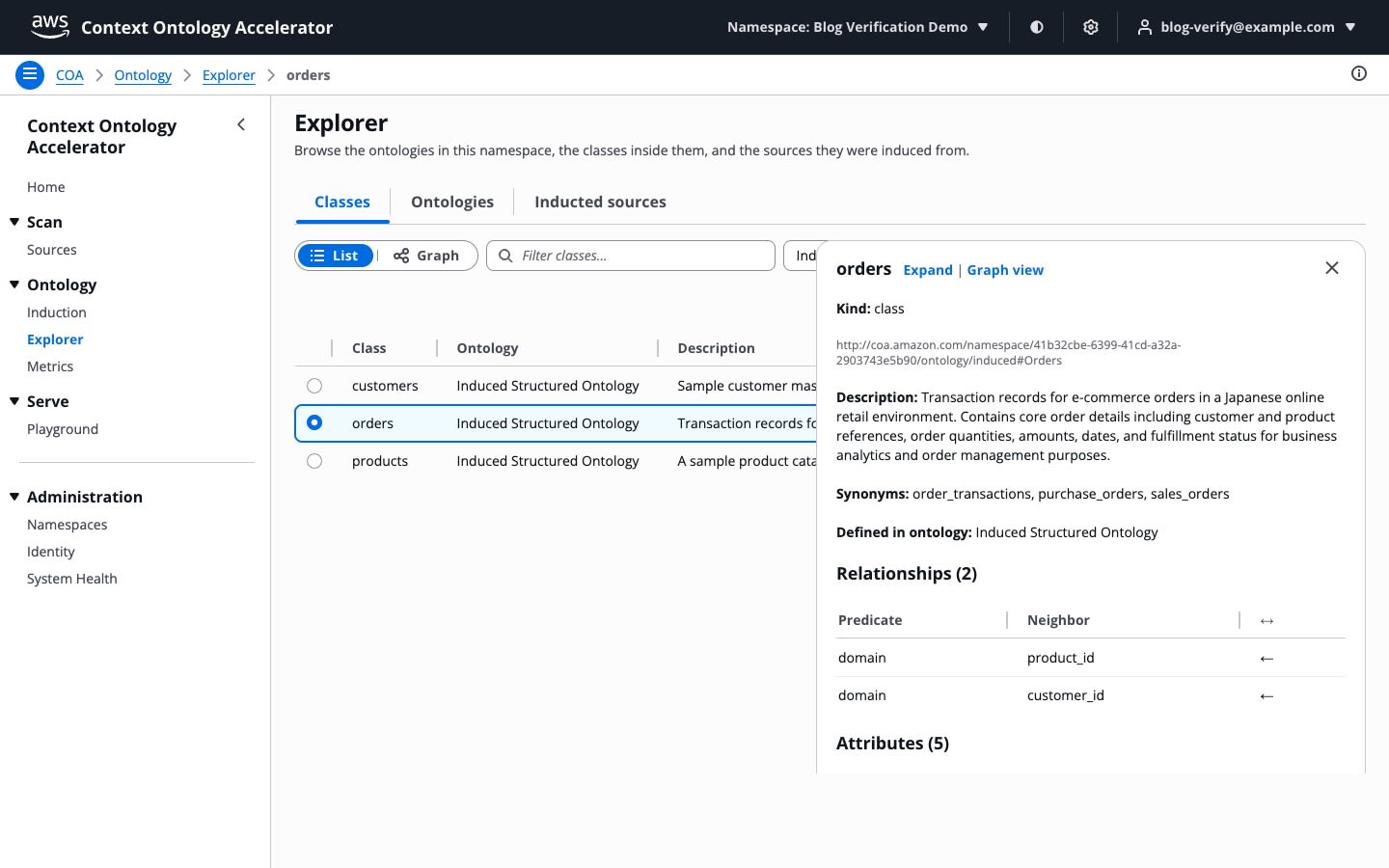Select the customers row radio button
The height and width of the screenshot is (868, 1389).
coord(314,386)
